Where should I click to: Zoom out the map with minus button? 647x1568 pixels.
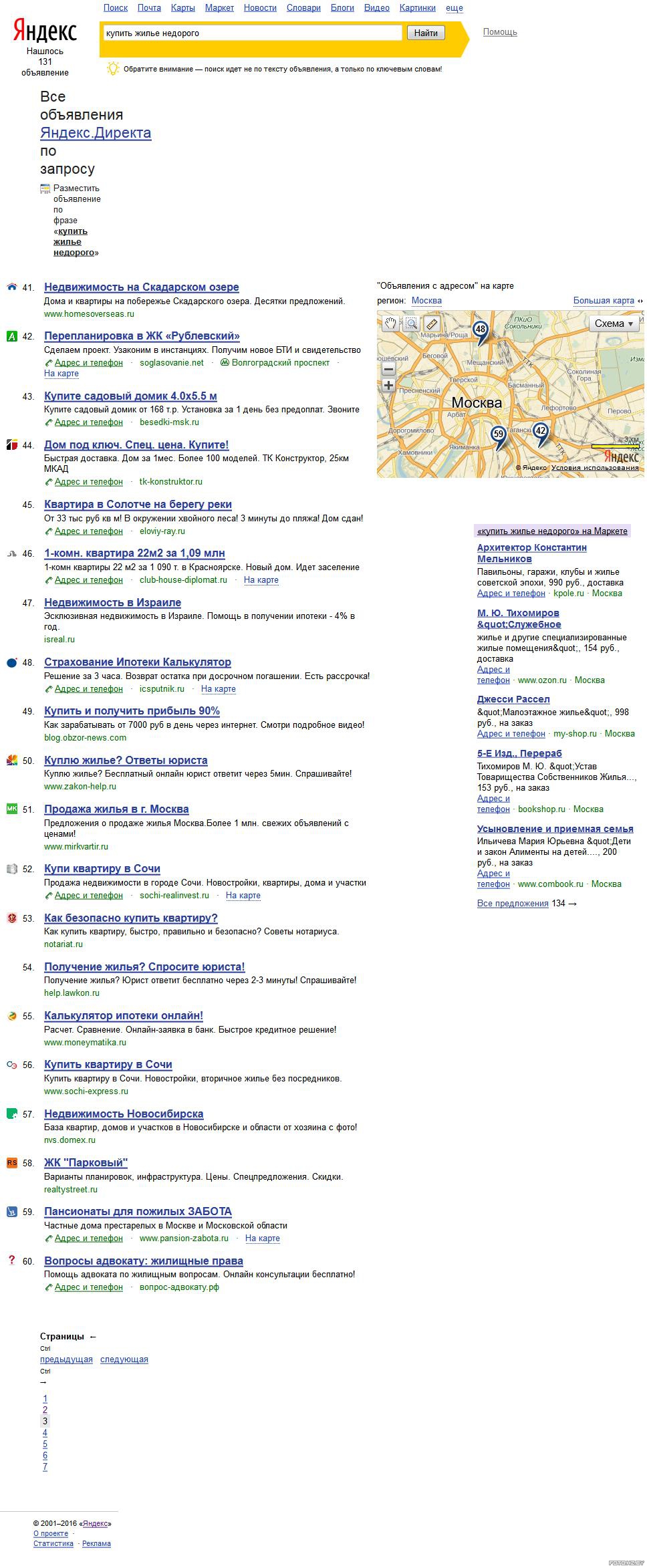coord(388,369)
